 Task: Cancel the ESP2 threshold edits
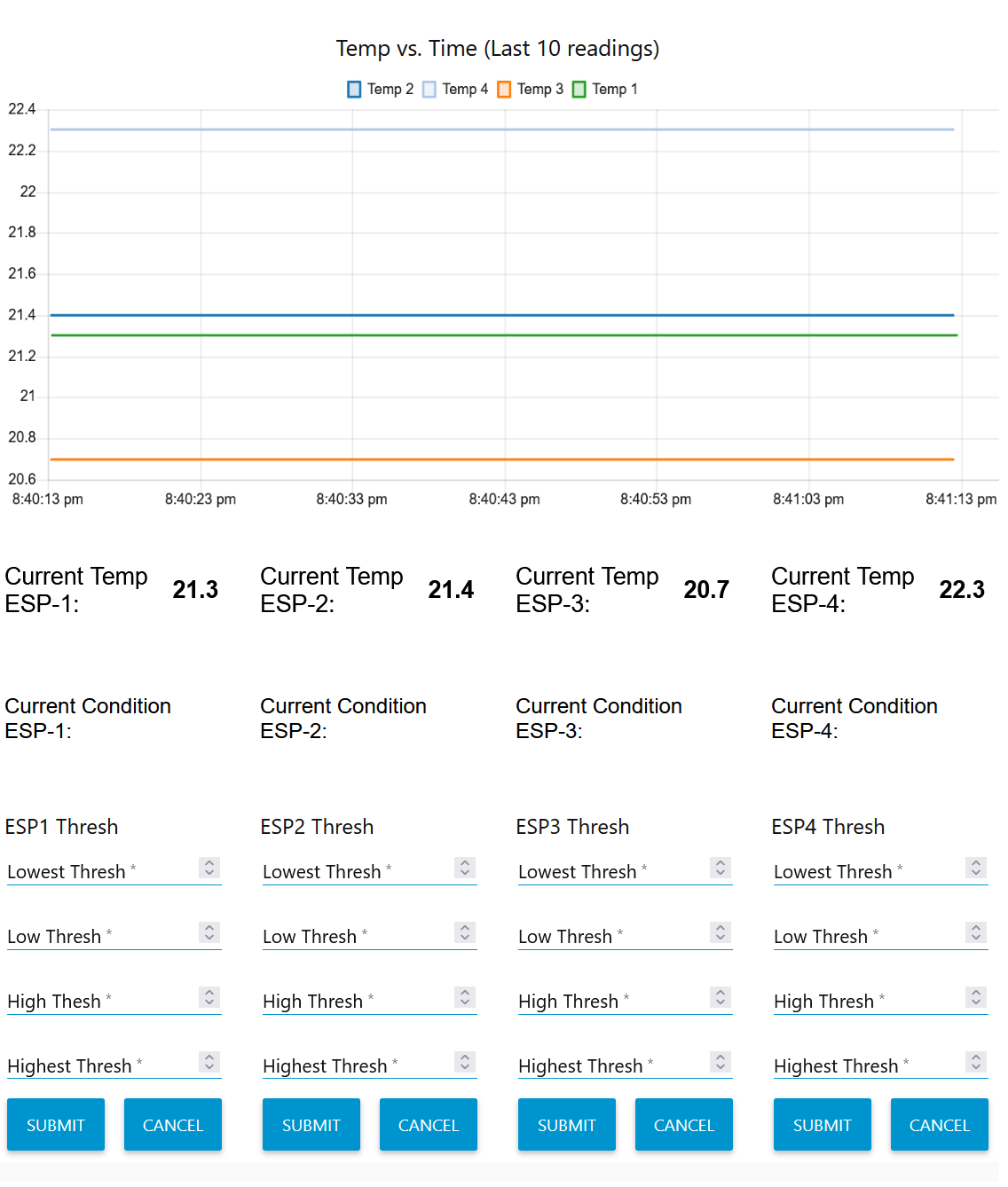coord(428,1124)
